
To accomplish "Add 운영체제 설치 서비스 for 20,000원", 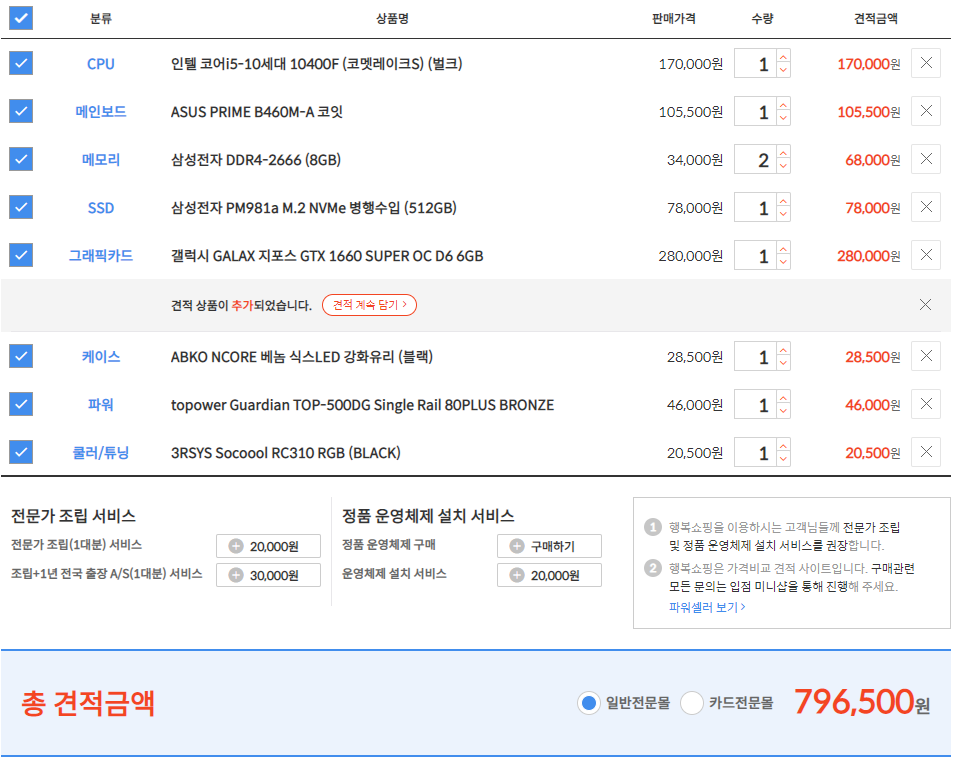I will tap(549, 575).
